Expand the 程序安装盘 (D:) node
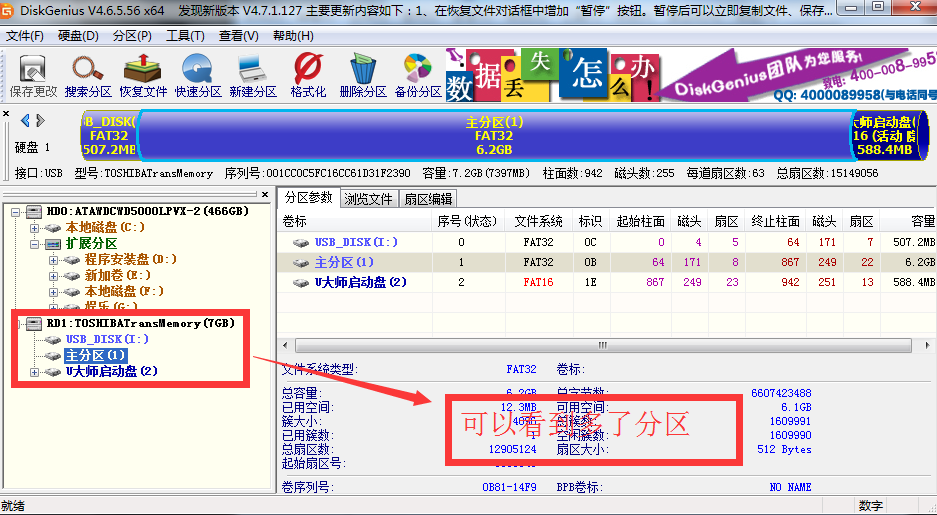 pyautogui.click(x=53, y=260)
